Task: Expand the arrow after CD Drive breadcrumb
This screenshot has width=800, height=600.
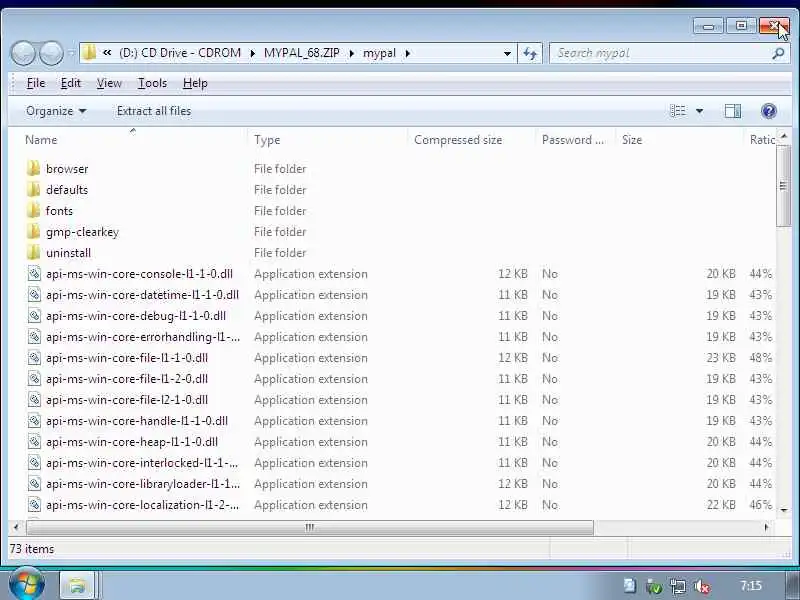Action: (x=252, y=53)
